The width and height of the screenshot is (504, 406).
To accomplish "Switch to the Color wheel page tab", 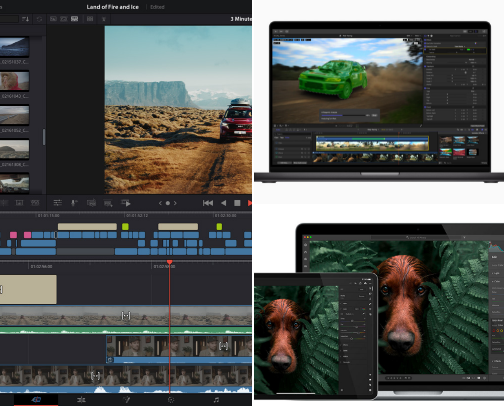I will [171, 400].
